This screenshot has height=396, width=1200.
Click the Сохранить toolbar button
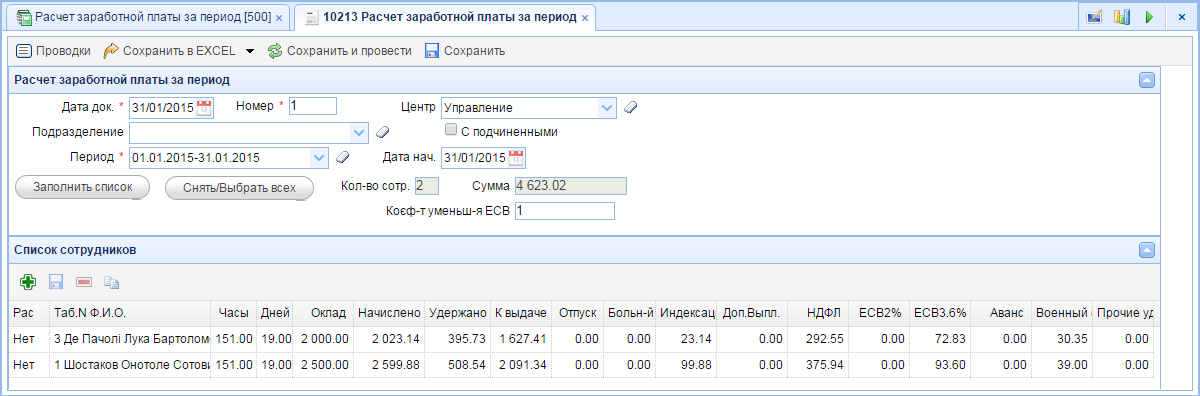[x=465, y=50]
